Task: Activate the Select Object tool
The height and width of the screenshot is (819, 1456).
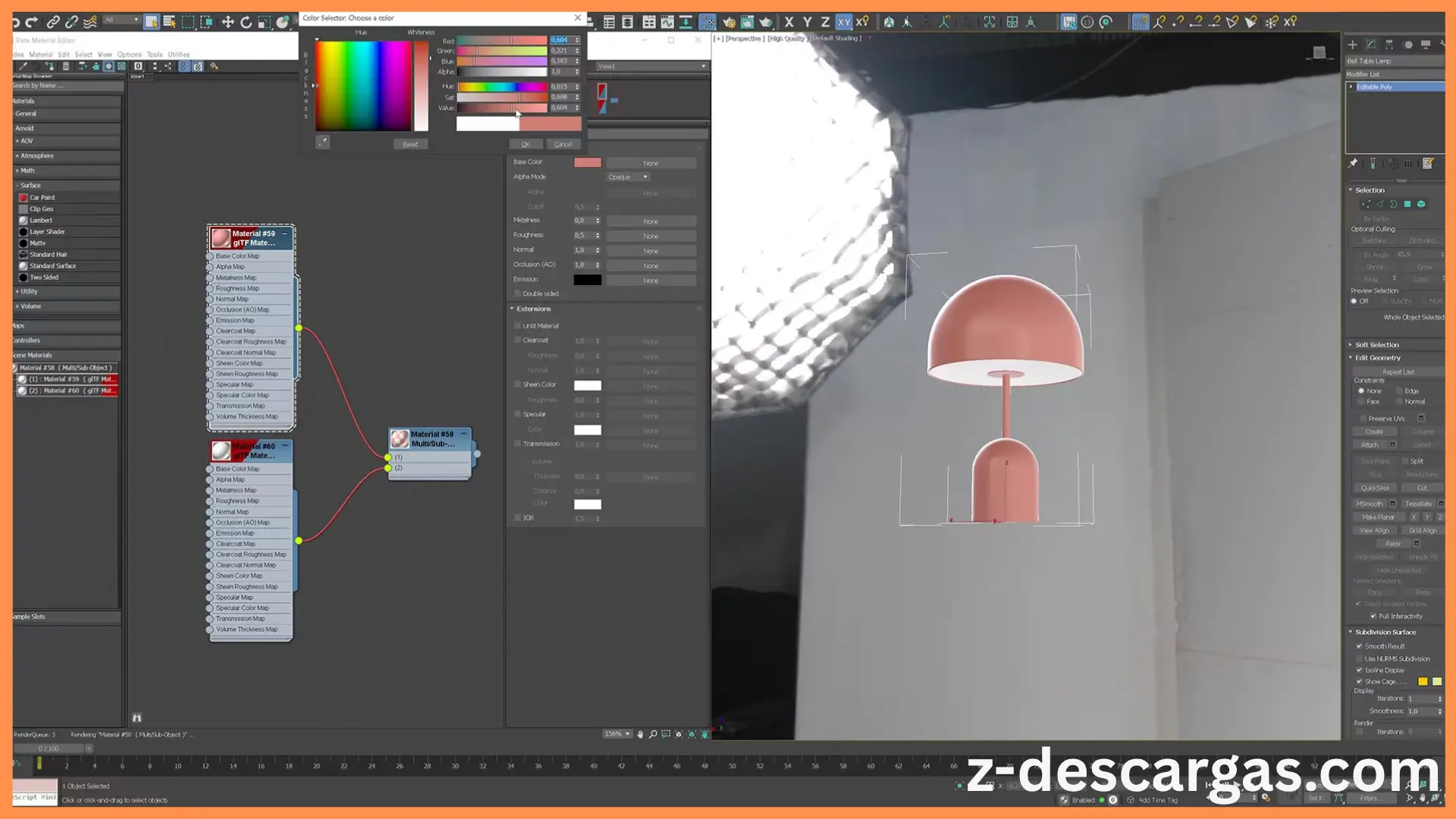Action: [x=152, y=22]
